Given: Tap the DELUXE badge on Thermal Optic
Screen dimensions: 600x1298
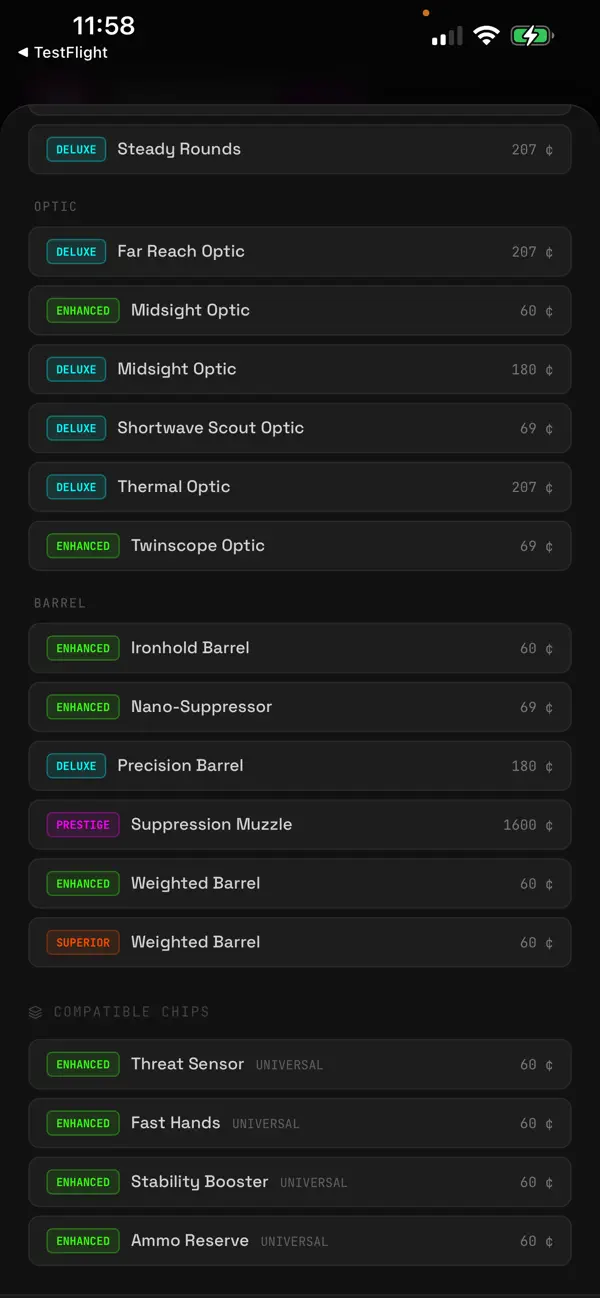Looking at the screenshot, I should tap(76, 487).
